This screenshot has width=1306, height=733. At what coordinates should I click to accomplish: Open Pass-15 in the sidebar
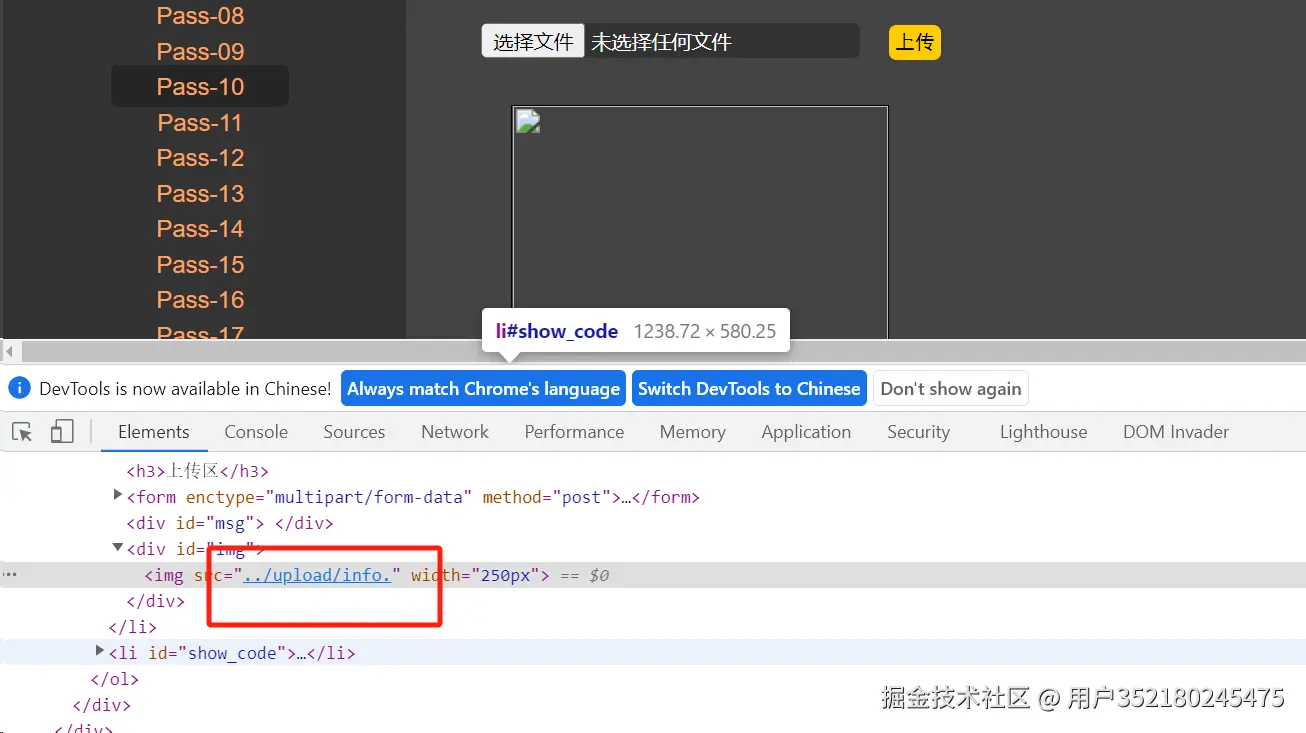(x=200, y=264)
